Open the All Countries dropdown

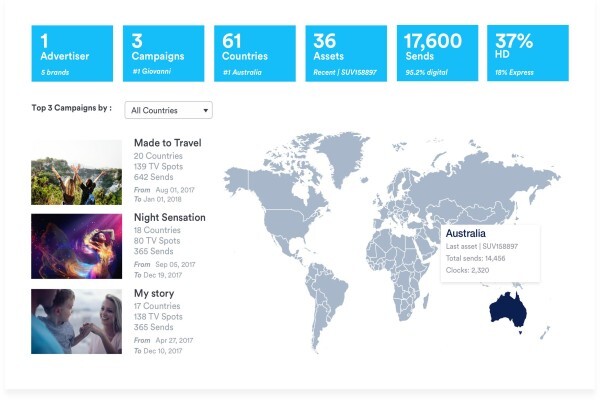click(x=168, y=110)
